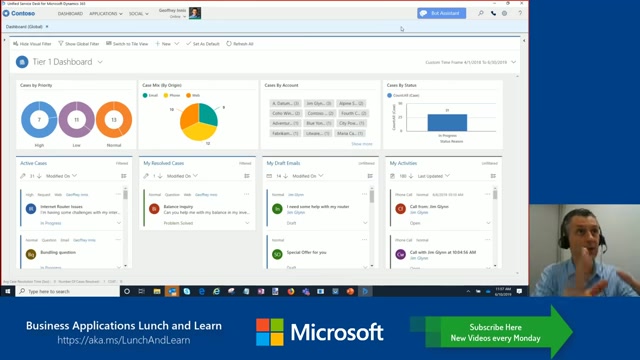The image size is (640, 360).
Task: Click the help question mark icon
Action: pos(520,13)
